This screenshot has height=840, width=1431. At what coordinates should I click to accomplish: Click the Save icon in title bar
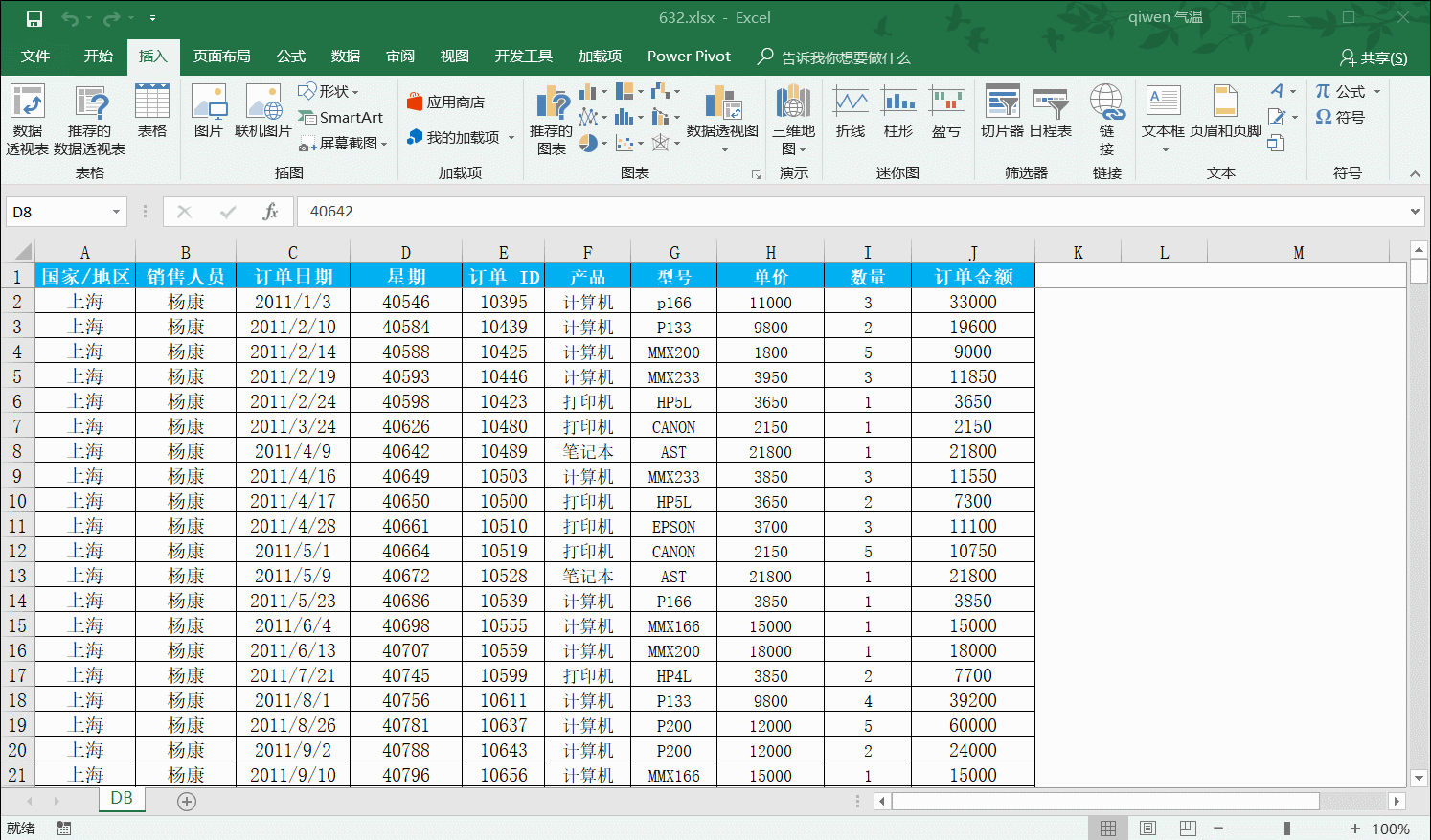point(34,18)
